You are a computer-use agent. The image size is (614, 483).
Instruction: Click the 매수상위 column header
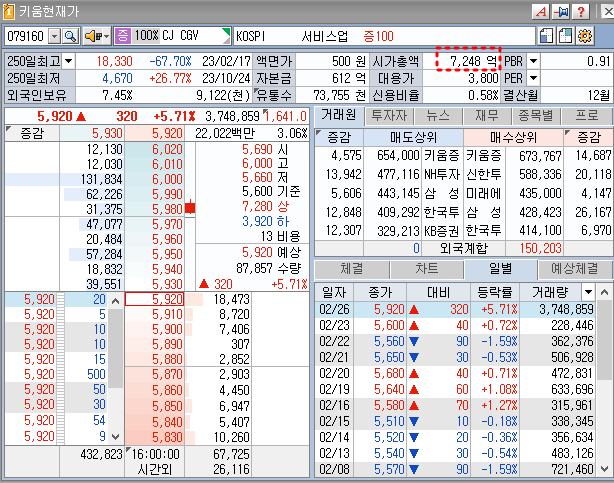[x=513, y=137]
